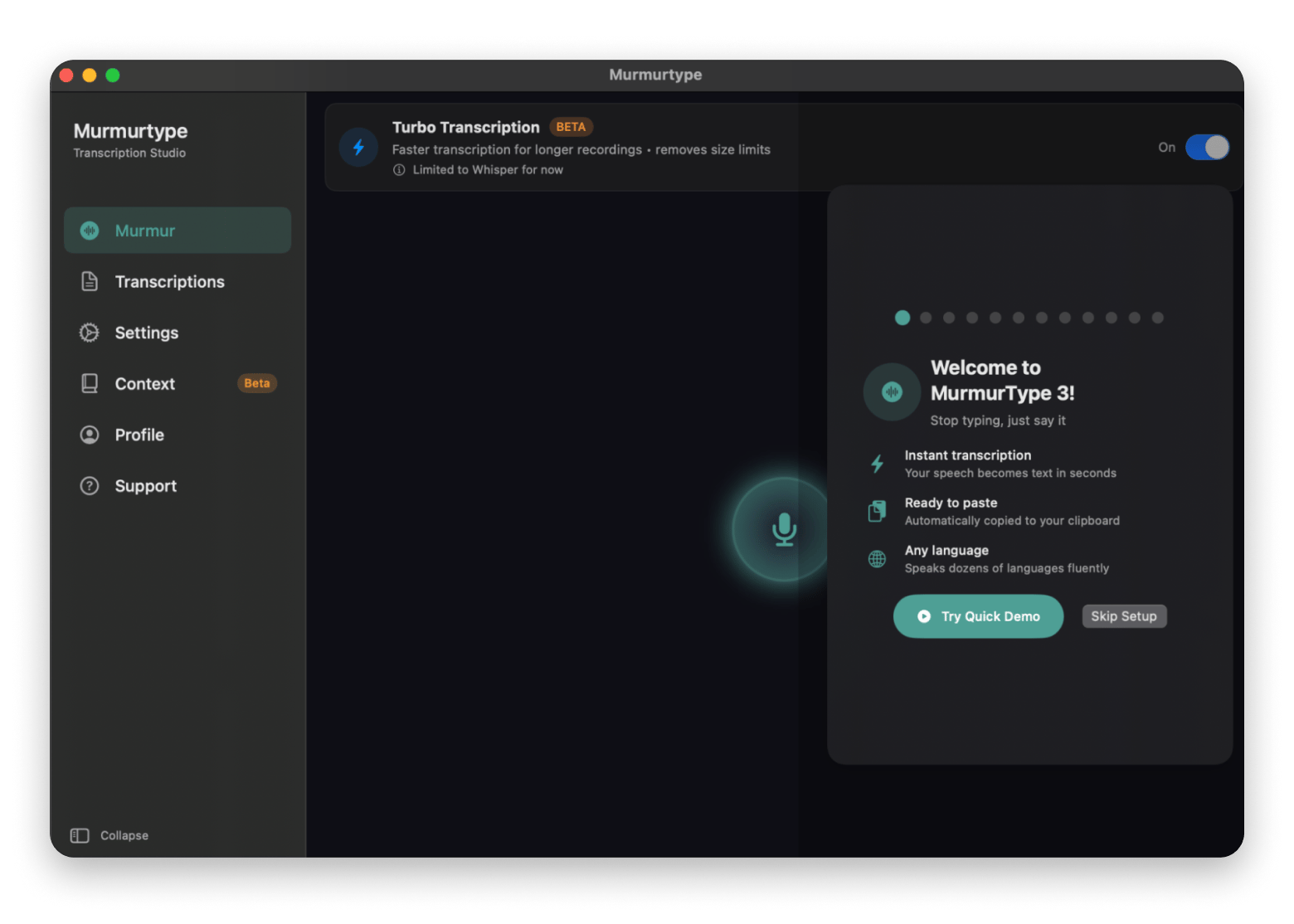Screen dimensions: 1294x924
Task: Click the Collapse sidebar panel icon
Action: pyautogui.click(x=80, y=835)
